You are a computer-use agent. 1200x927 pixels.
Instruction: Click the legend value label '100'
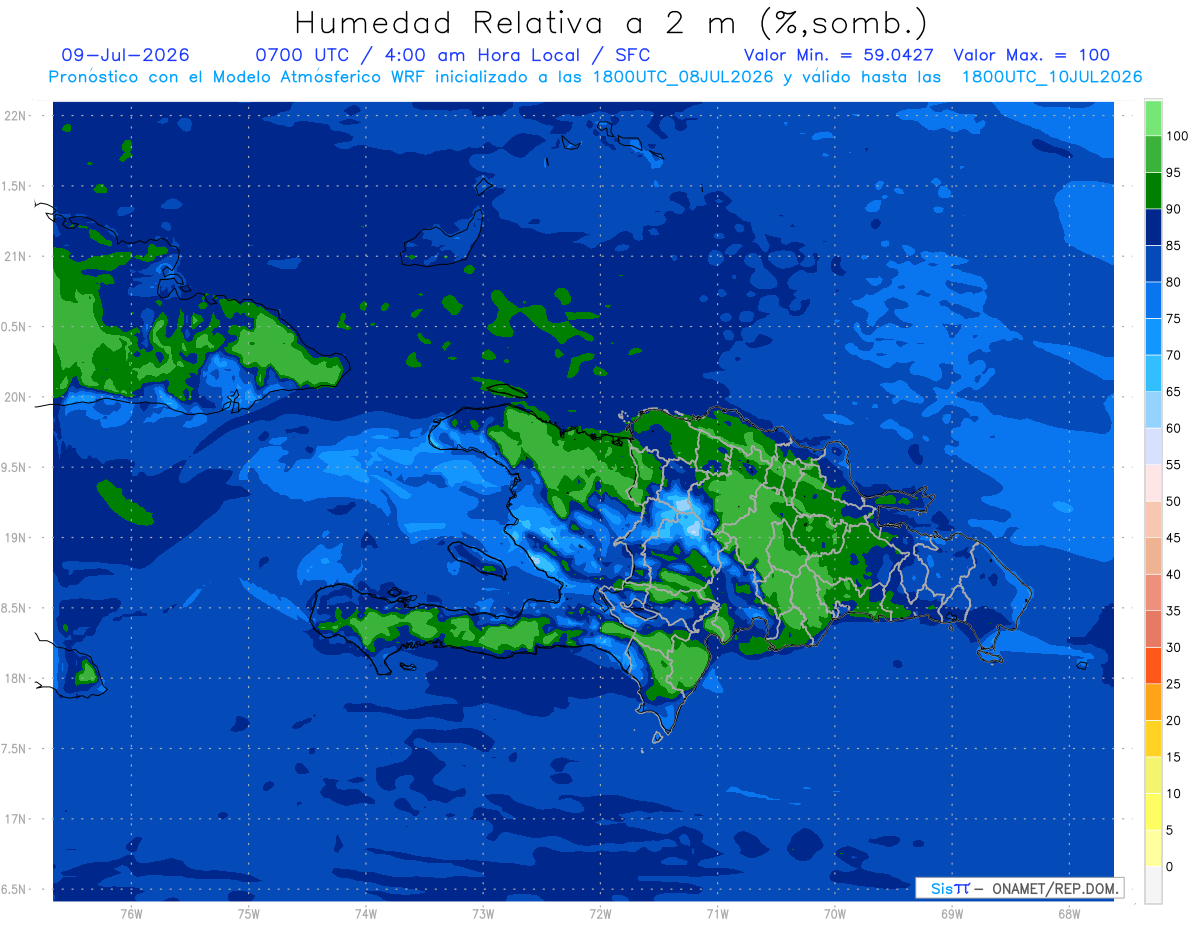(x=1177, y=136)
